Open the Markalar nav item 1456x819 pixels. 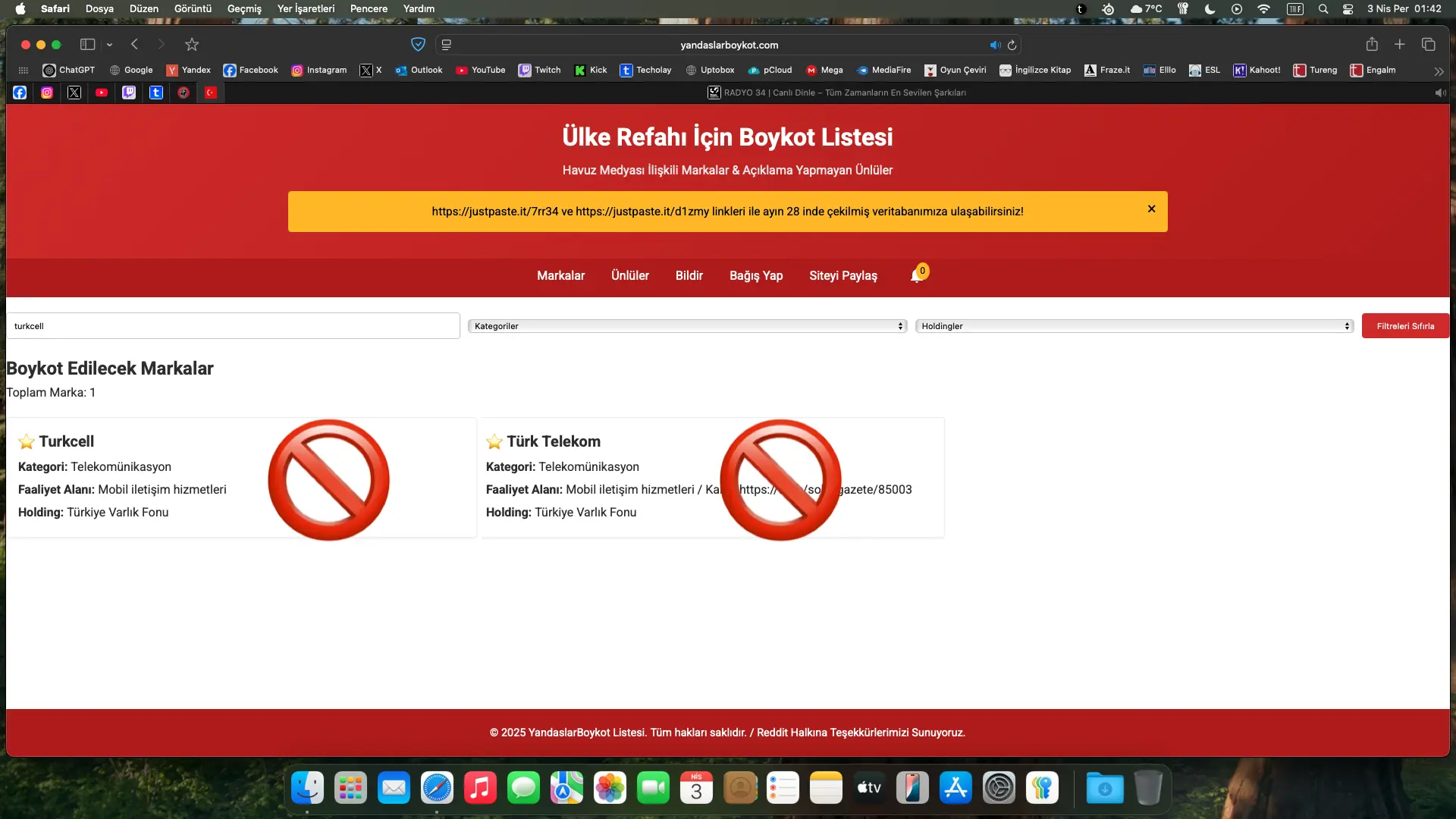[x=560, y=275]
